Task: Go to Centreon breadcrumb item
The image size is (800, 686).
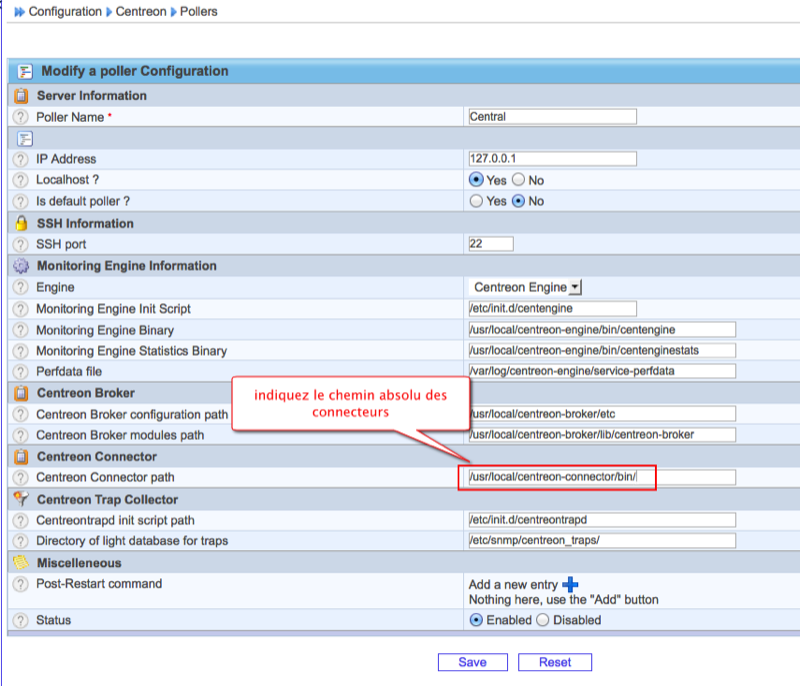Action: 141,12
